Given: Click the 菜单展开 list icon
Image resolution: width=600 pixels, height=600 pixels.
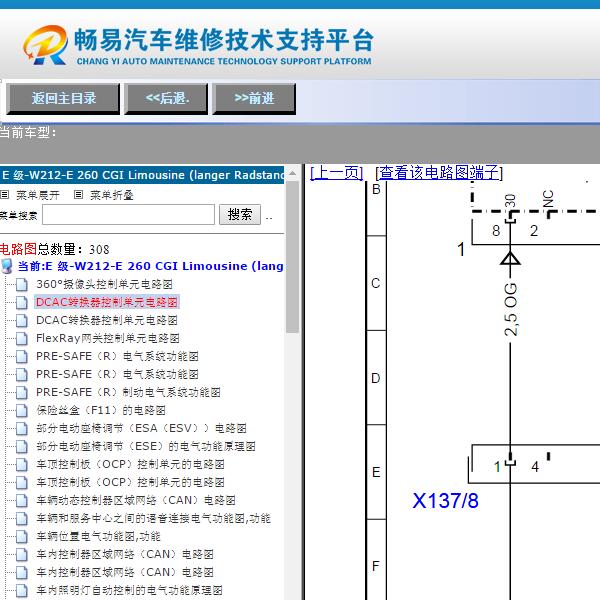Looking at the screenshot, I should tap(4, 195).
